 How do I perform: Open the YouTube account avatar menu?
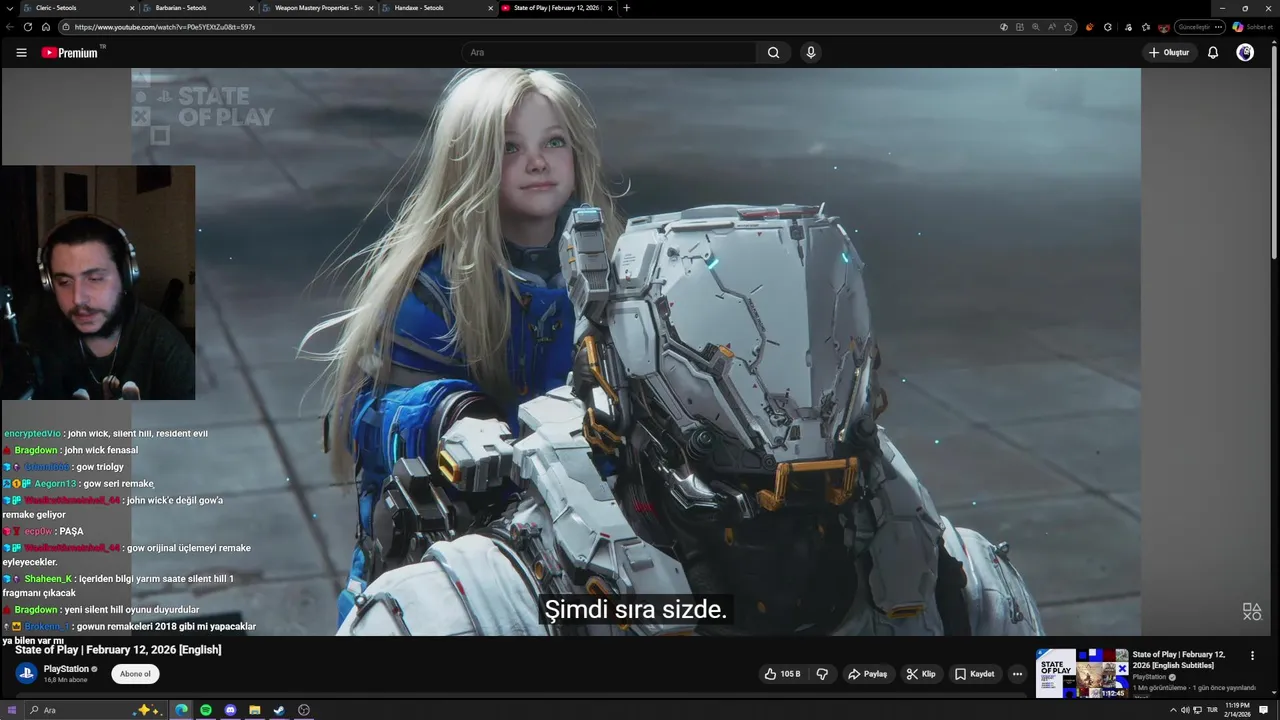tap(1245, 53)
